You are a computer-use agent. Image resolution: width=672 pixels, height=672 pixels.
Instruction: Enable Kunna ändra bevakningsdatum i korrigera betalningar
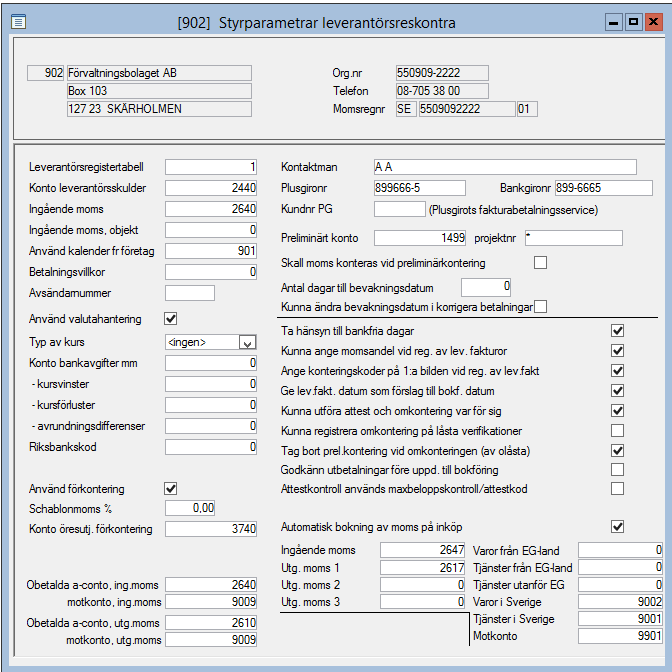[540, 306]
